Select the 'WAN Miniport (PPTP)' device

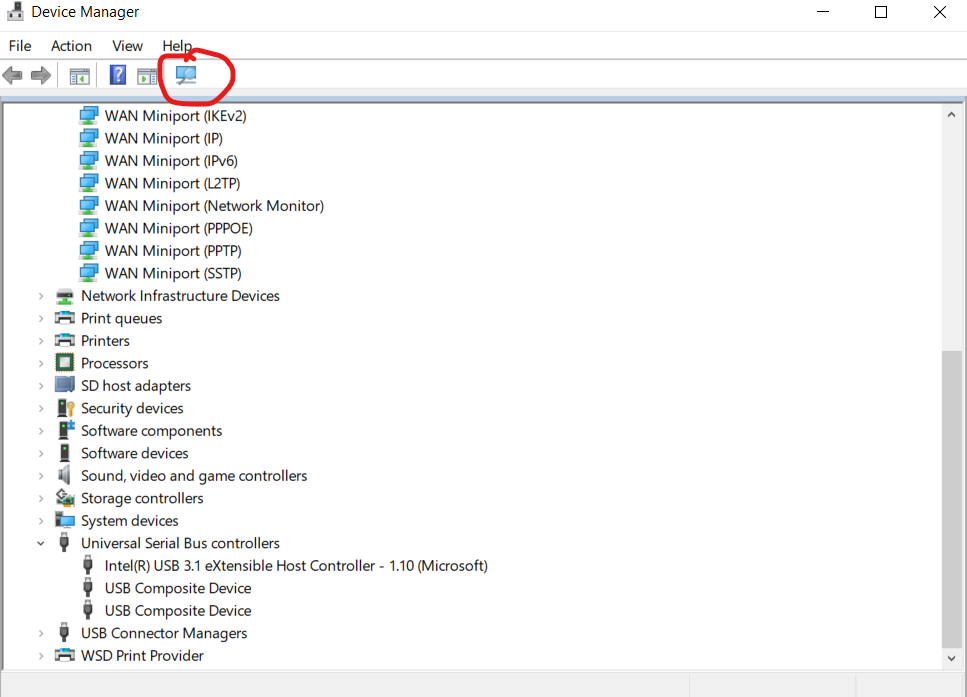coord(173,251)
